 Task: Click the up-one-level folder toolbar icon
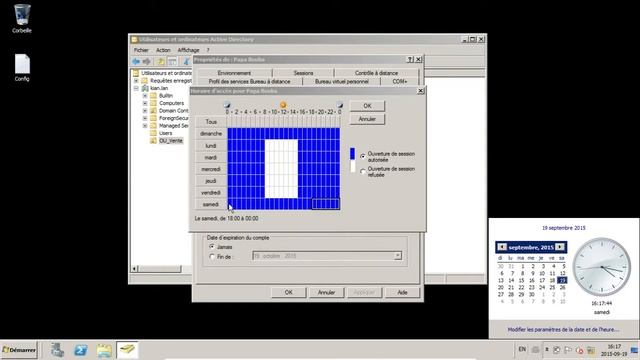160,62
